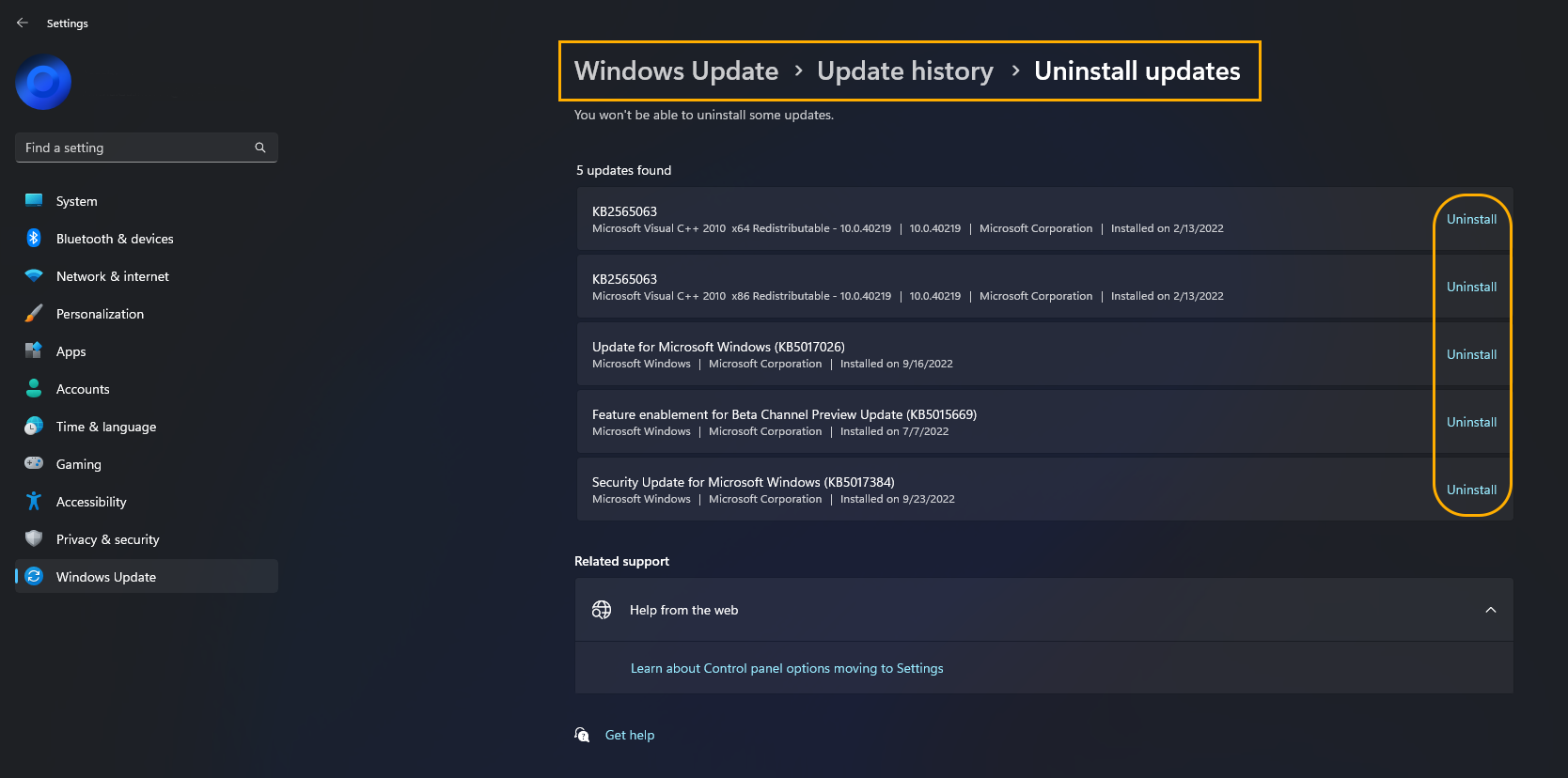Open System settings
1568x778 pixels.
pos(147,201)
